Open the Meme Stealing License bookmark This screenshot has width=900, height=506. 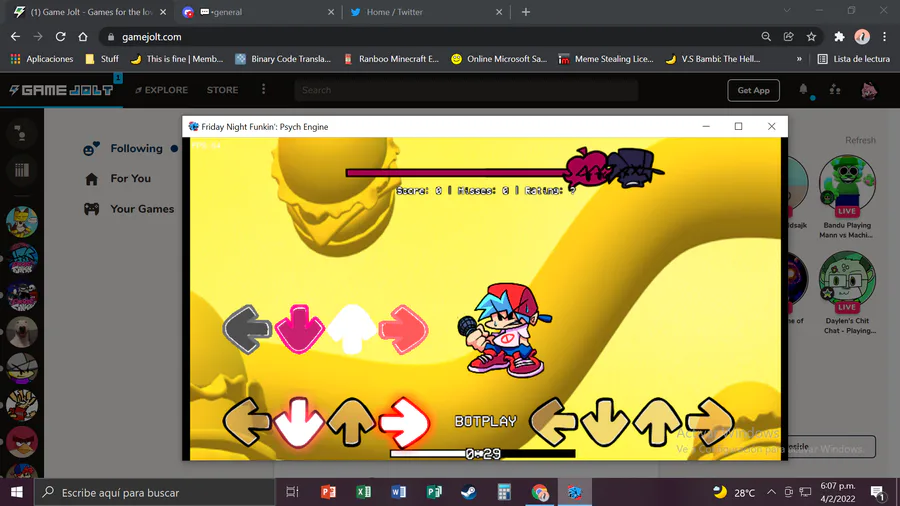[606, 59]
